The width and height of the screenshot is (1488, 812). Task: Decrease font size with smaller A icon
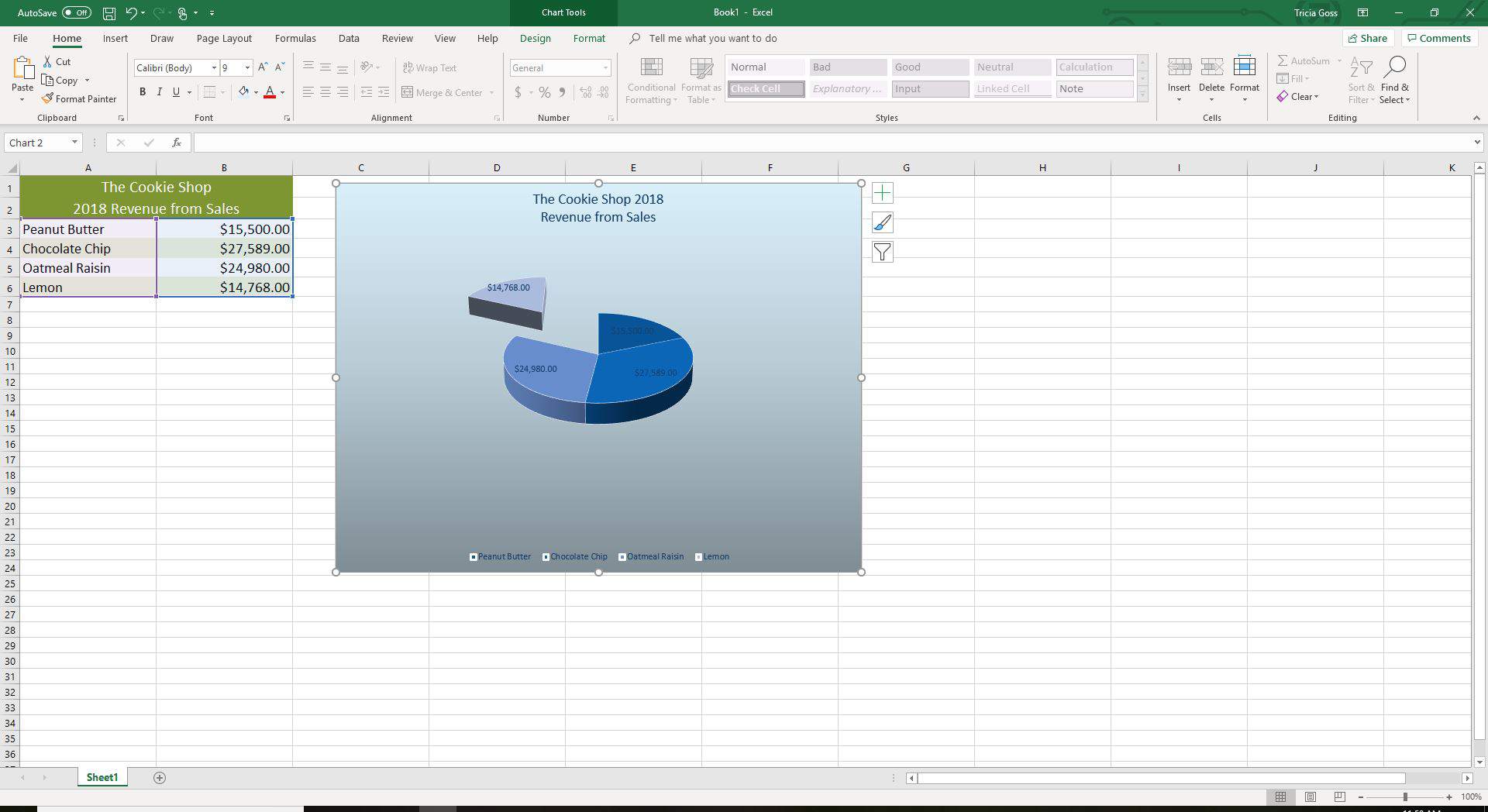pos(280,67)
